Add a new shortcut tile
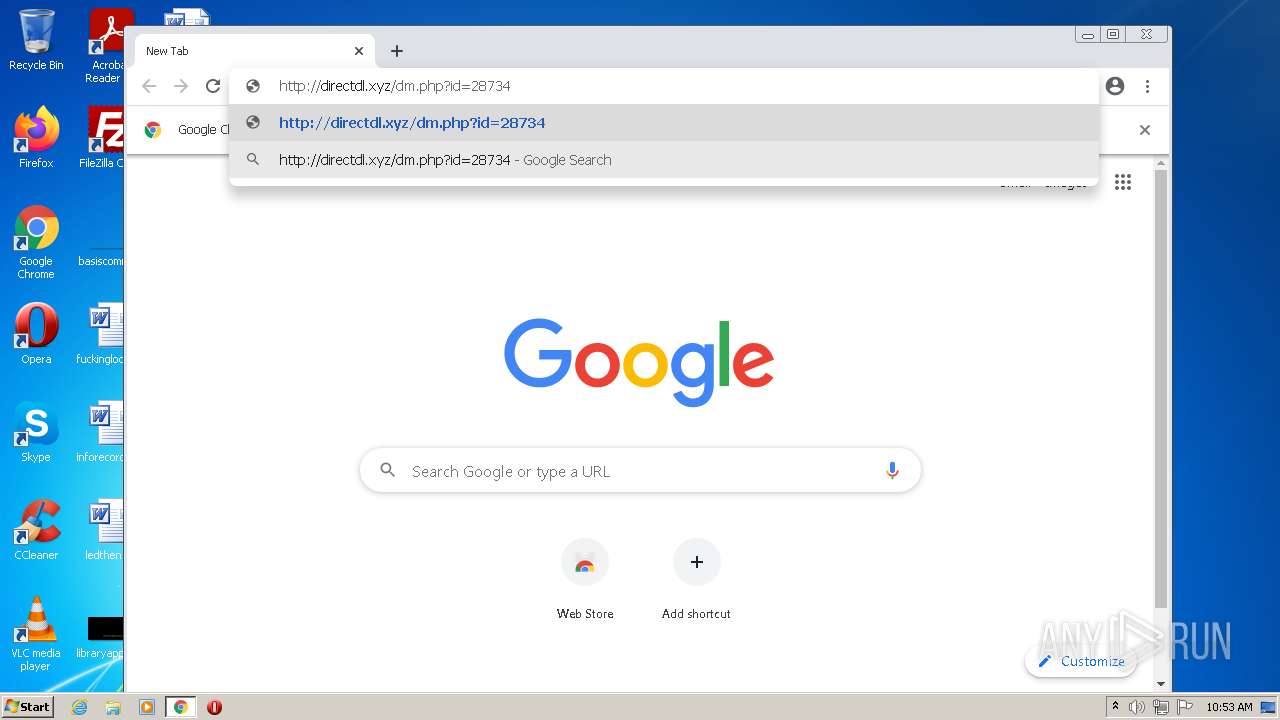1280x720 pixels. [x=696, y=580]
